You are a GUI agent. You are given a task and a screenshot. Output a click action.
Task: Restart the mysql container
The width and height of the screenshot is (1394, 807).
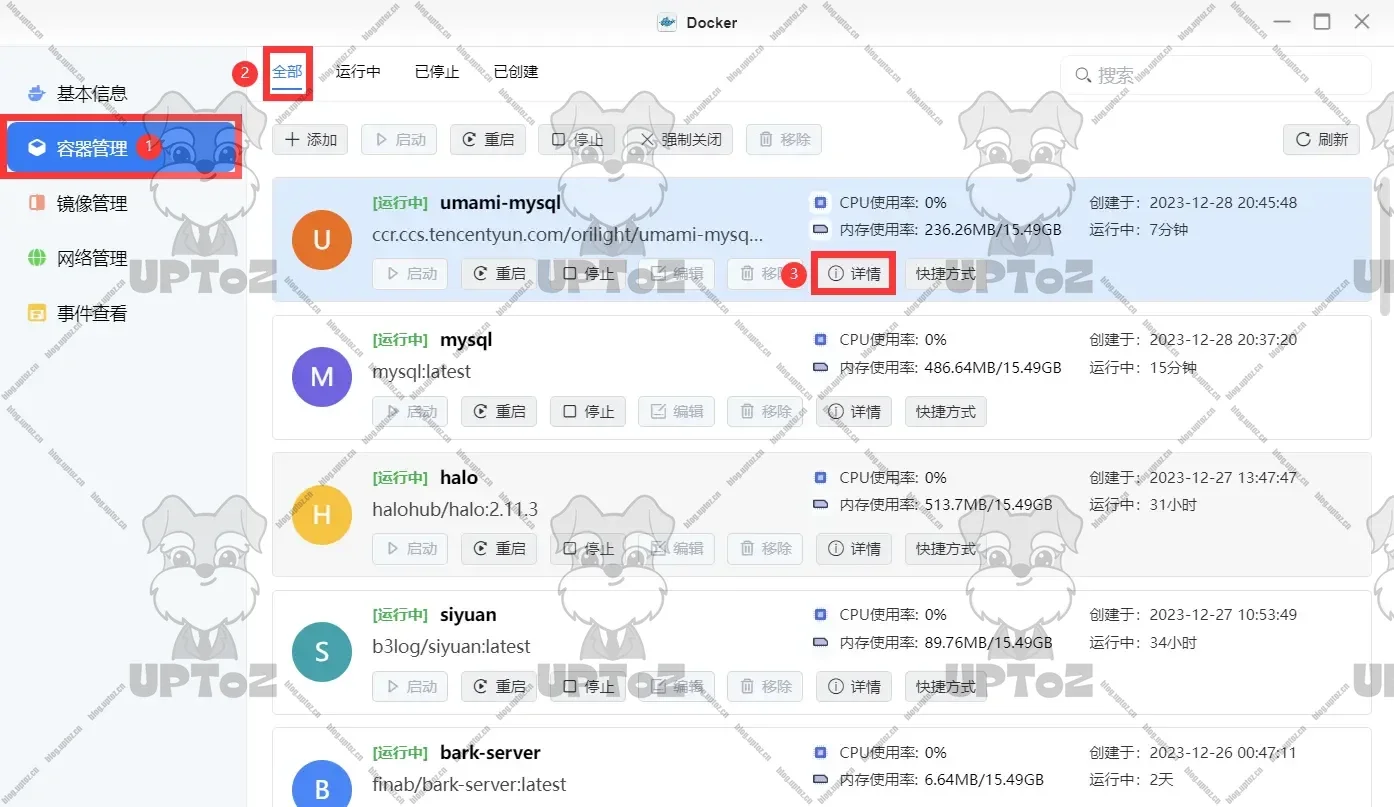[499, 411]
